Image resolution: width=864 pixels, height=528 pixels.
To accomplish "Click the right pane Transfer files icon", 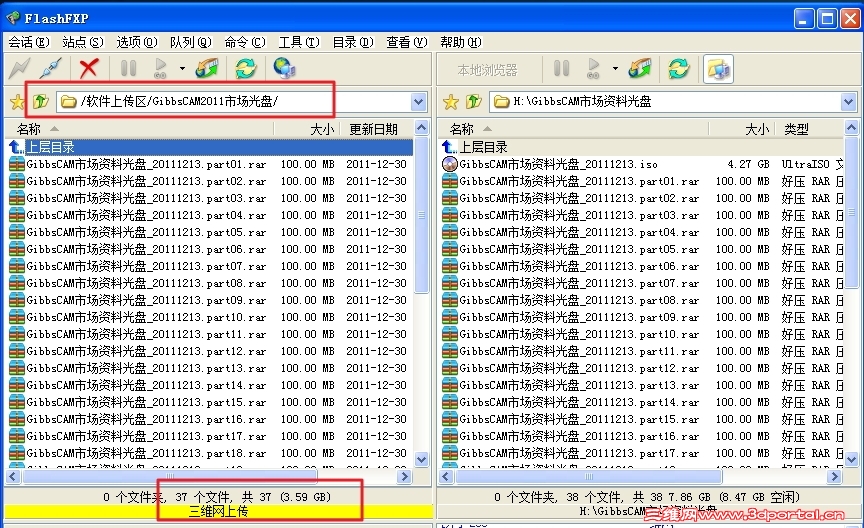I will point(640,68).
